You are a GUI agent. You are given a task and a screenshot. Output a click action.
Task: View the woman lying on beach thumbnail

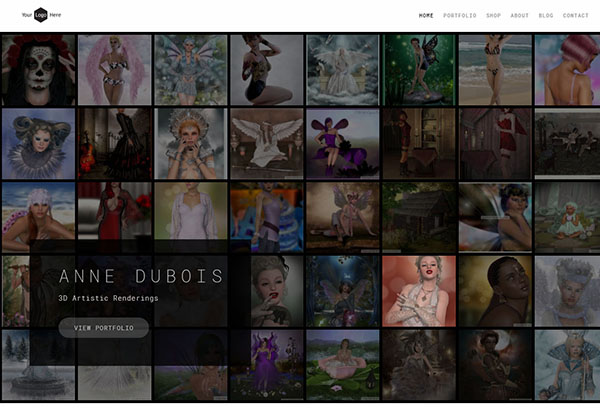[x=38, y=216]
